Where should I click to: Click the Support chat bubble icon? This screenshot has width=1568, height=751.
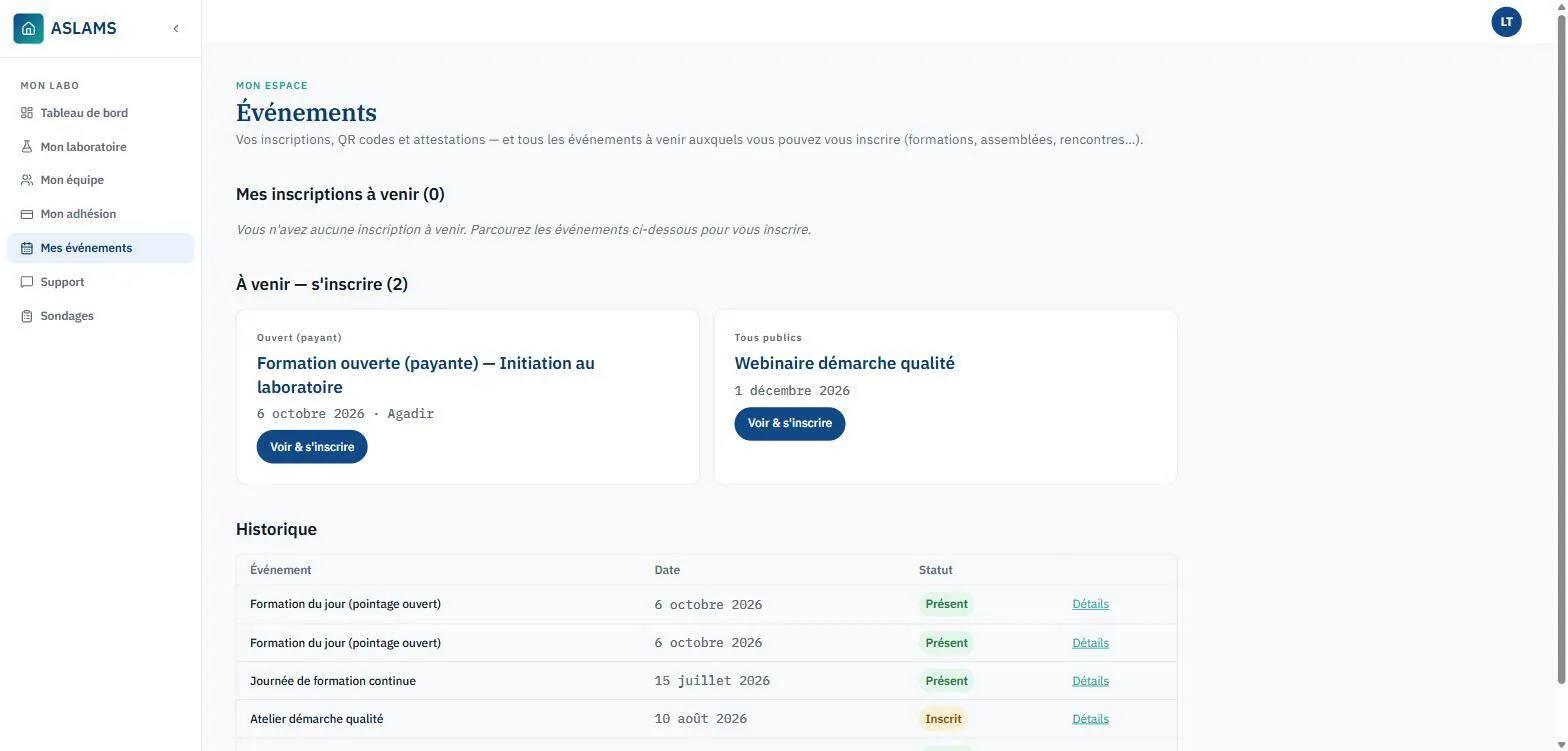pyautogui.click(x=27, y=282)
